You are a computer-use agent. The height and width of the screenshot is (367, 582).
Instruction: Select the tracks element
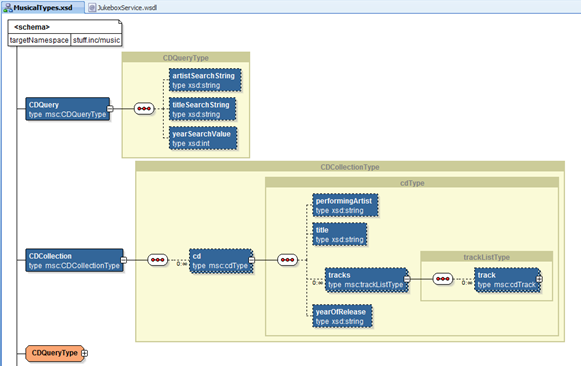367,280
